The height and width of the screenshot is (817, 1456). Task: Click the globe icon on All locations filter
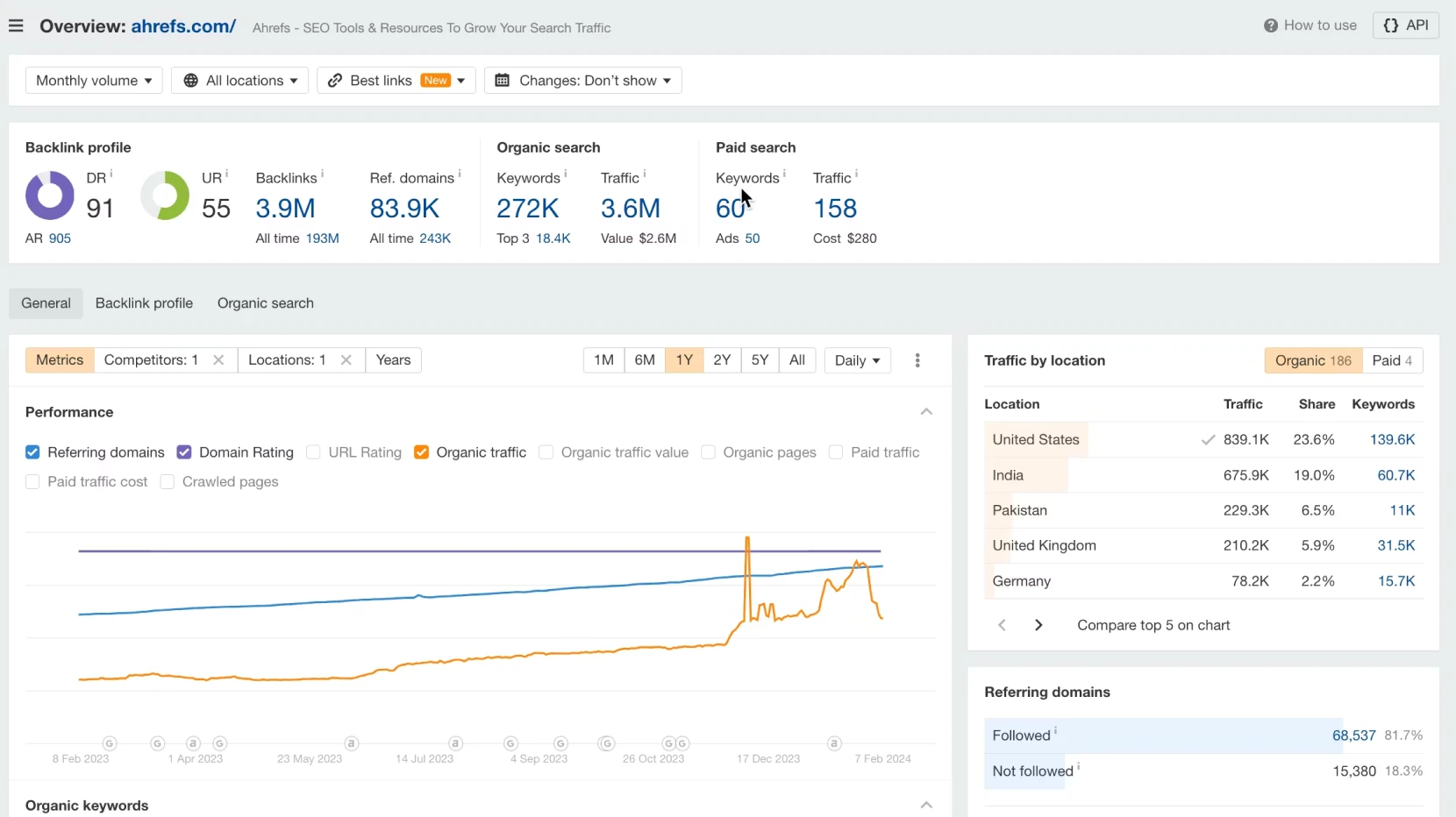coord(190,80)
